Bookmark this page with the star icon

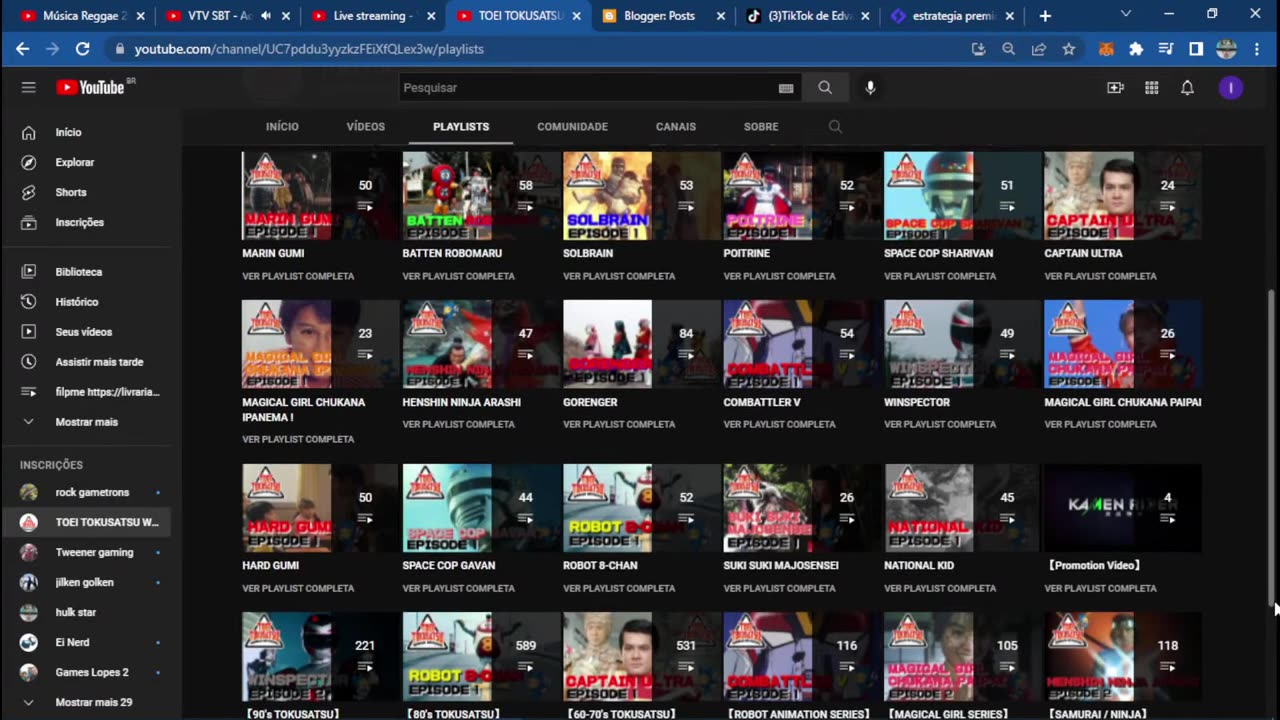(x=1069, y=49)
